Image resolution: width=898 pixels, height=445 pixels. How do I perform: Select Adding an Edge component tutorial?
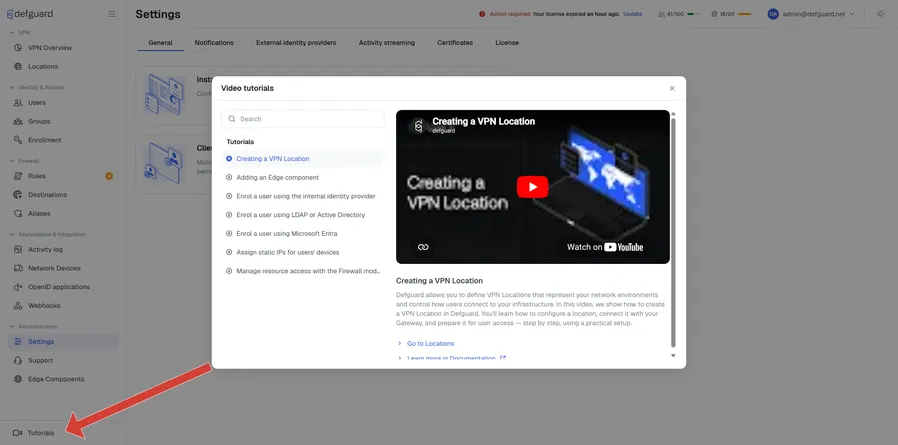coord(303,178)
